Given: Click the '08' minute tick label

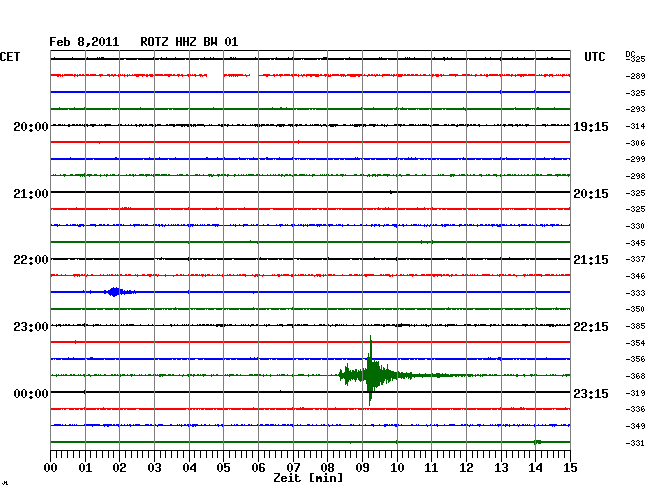Looking at the screenshot, I should coord(327,468).
